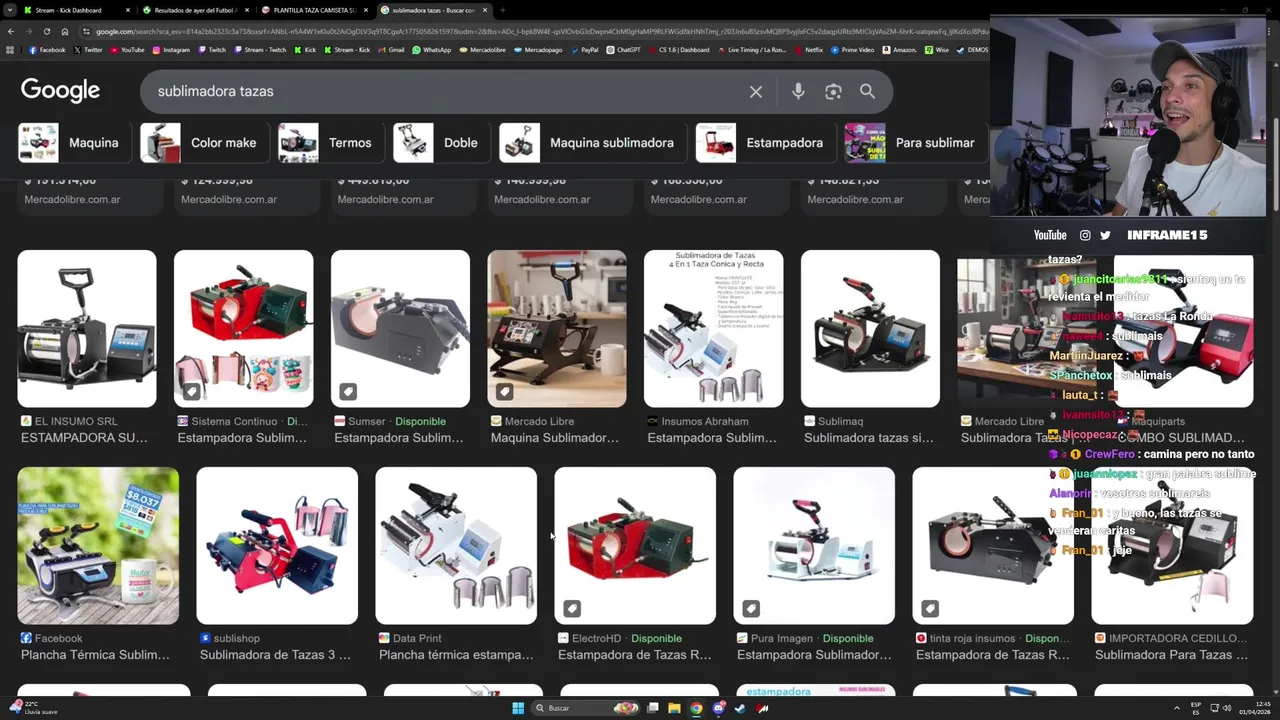Open the Instagram bookmark
Viewport: 1280px width, 720px height.
coord(171,49)
